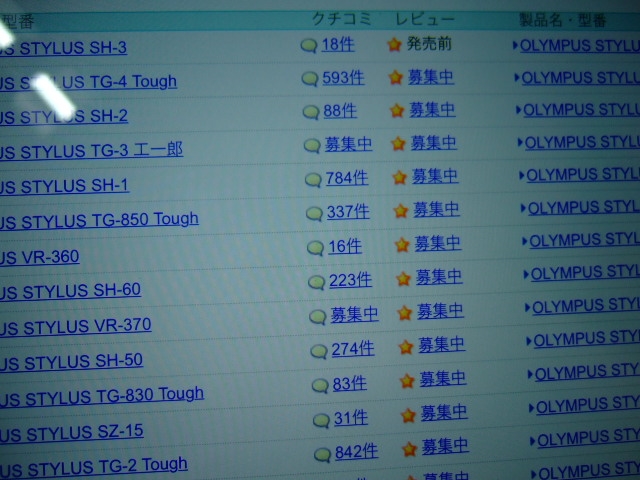Open review 募集中 link in 842件 row
This screenshot has height=480, width=640.
click(x=445, y=446)
